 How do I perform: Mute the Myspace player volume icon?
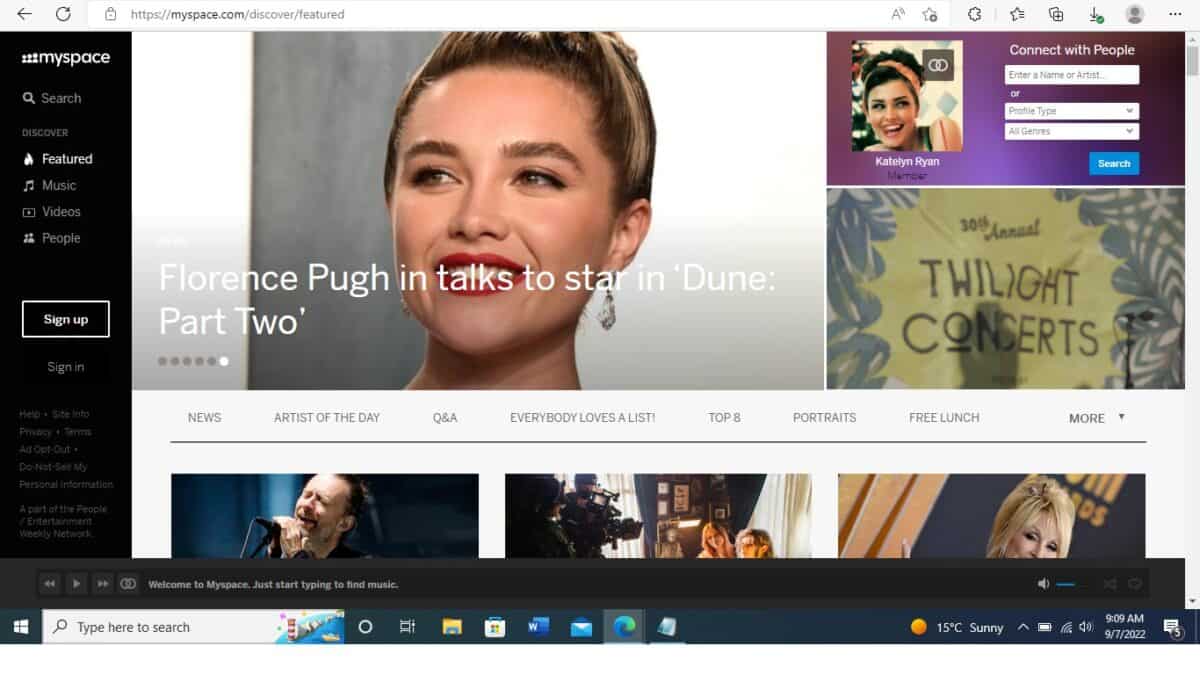click(x=1043, y=584)
